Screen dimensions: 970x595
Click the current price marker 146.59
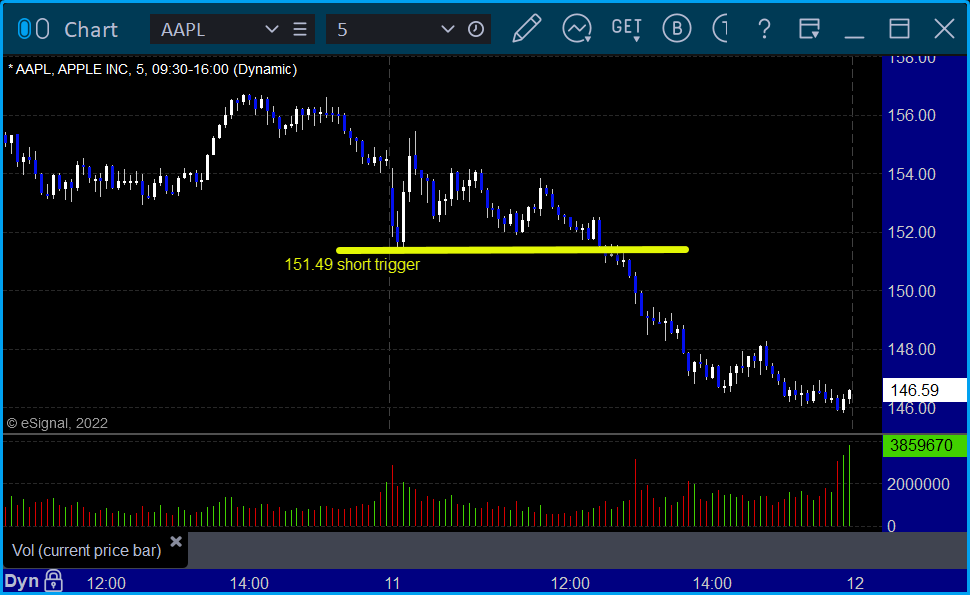[x=924, y=390]
